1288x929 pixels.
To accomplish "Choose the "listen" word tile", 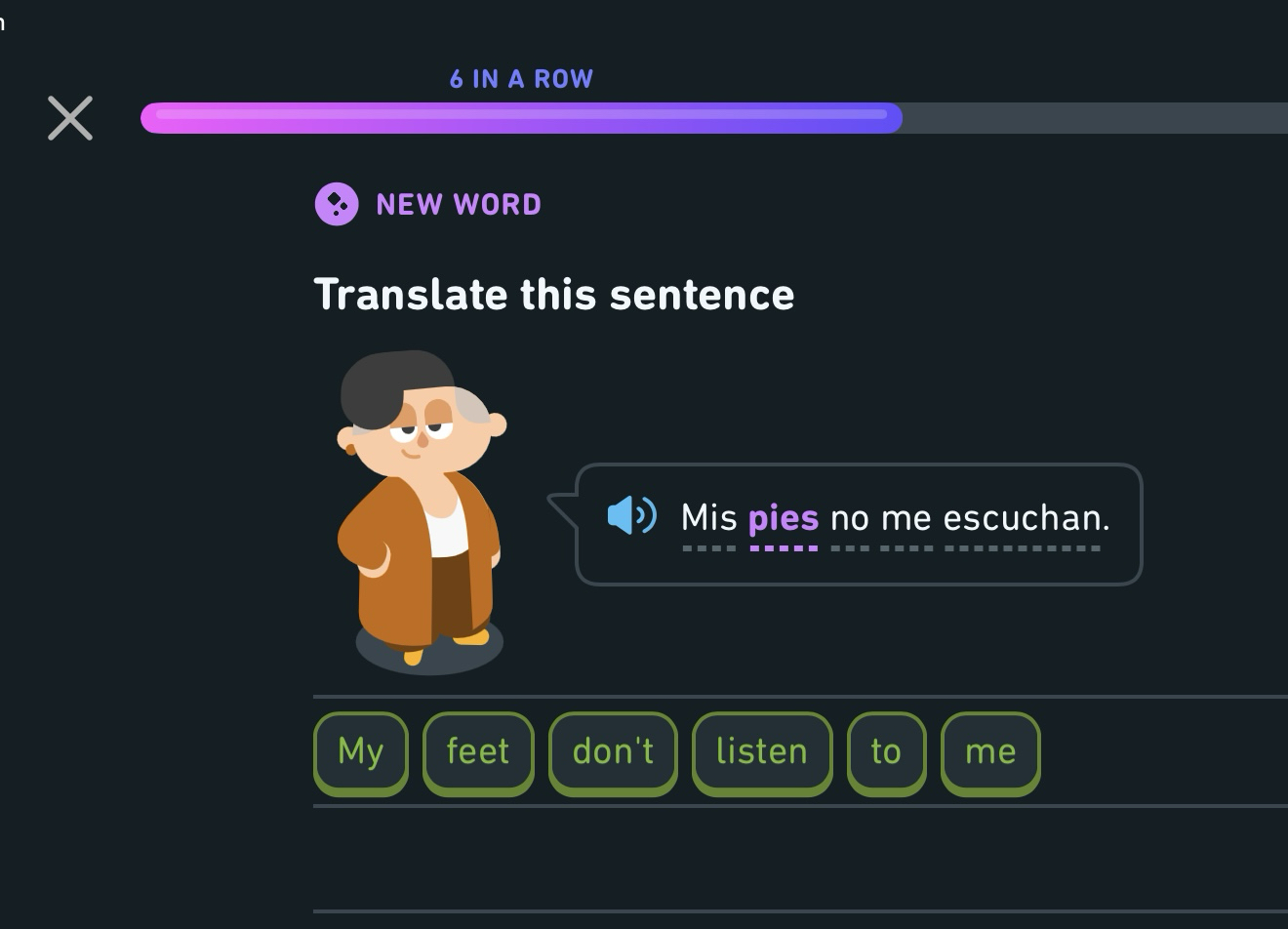I will tap(762, 752).
